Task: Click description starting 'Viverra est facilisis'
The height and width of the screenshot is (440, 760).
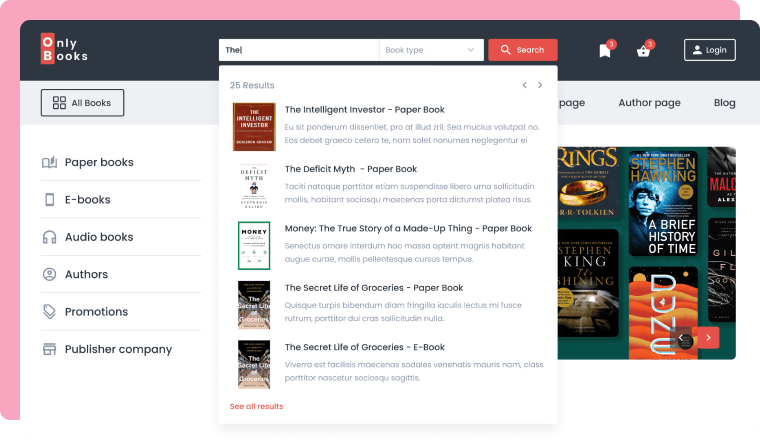Action: point(414,371)
